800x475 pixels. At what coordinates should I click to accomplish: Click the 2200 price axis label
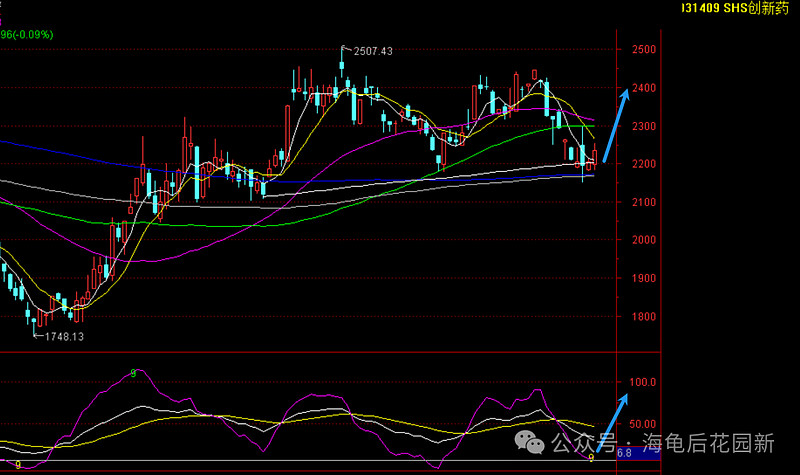(644, 164)
